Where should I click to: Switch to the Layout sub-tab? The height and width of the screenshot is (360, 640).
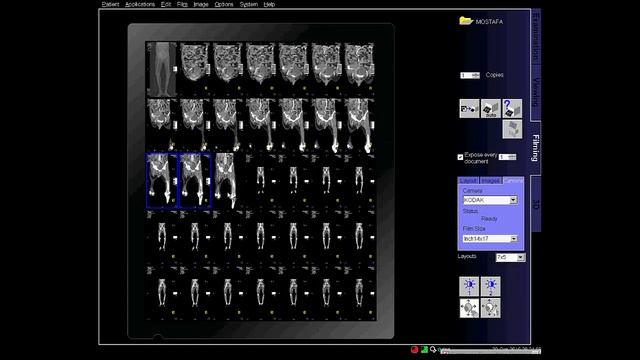(468, 180)
